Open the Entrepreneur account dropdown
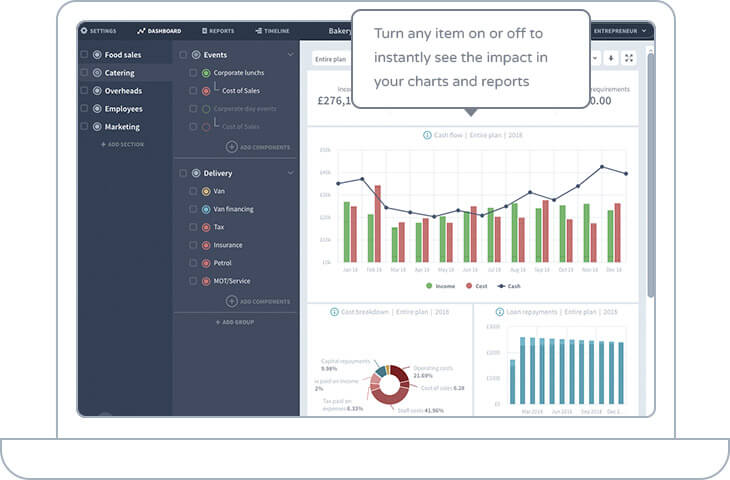 click(620, 31)
